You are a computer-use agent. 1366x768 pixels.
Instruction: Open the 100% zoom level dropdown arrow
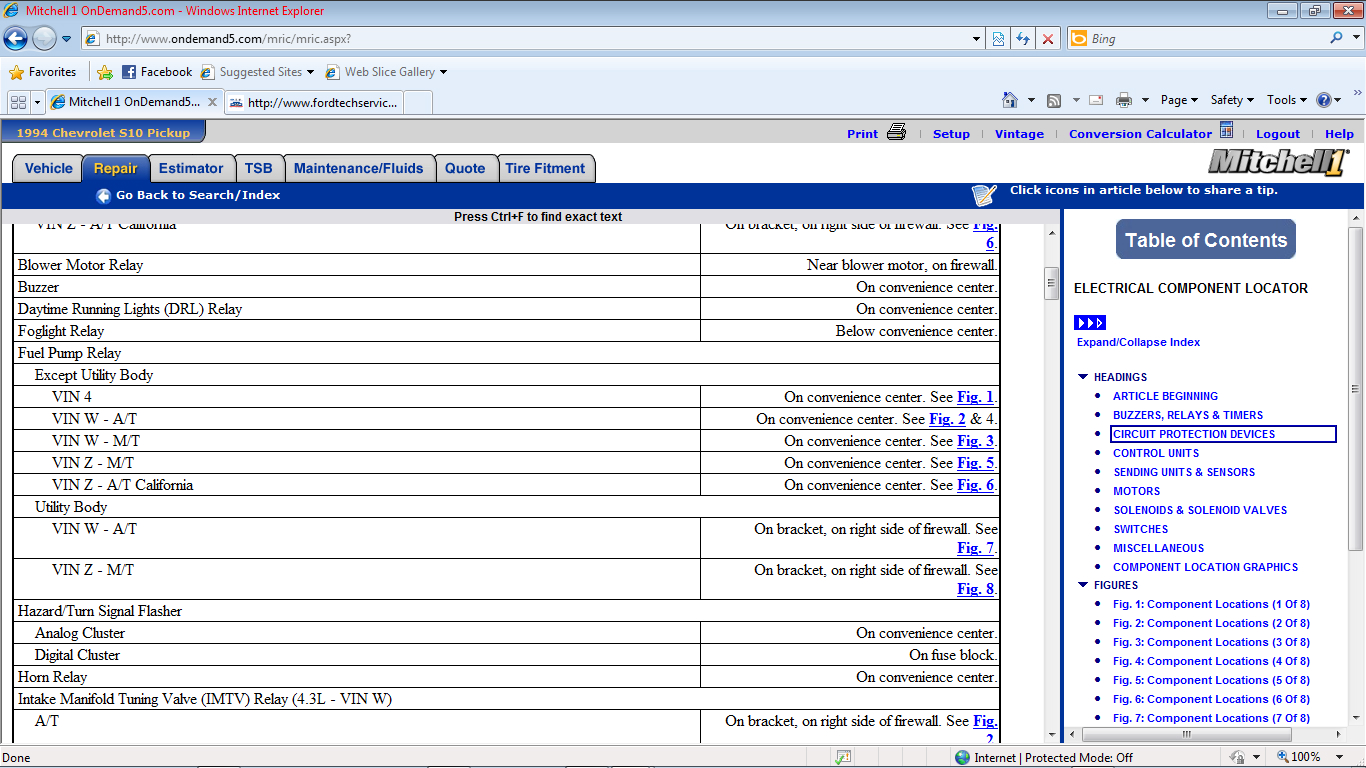tap(1341, 757)
